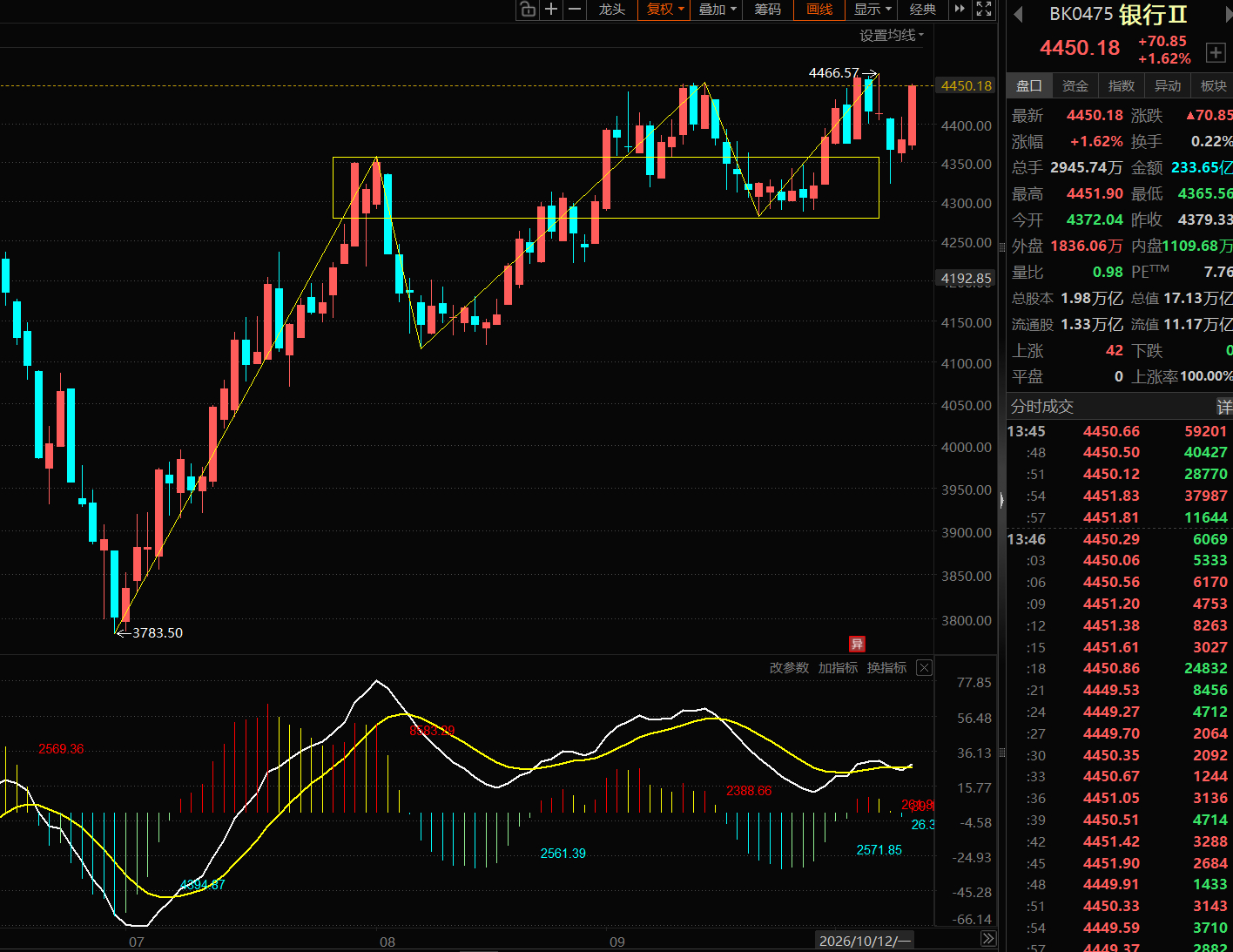The height and width of the screenshot is (952, 1233).
Task: Click the 3783.50 low price annotation
Action: tap(158, 633)
